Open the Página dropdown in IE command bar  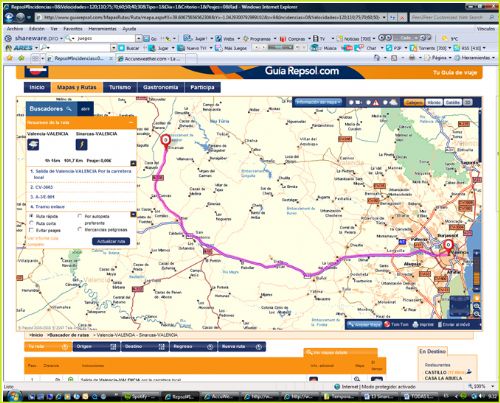click(x=439, y=58)
